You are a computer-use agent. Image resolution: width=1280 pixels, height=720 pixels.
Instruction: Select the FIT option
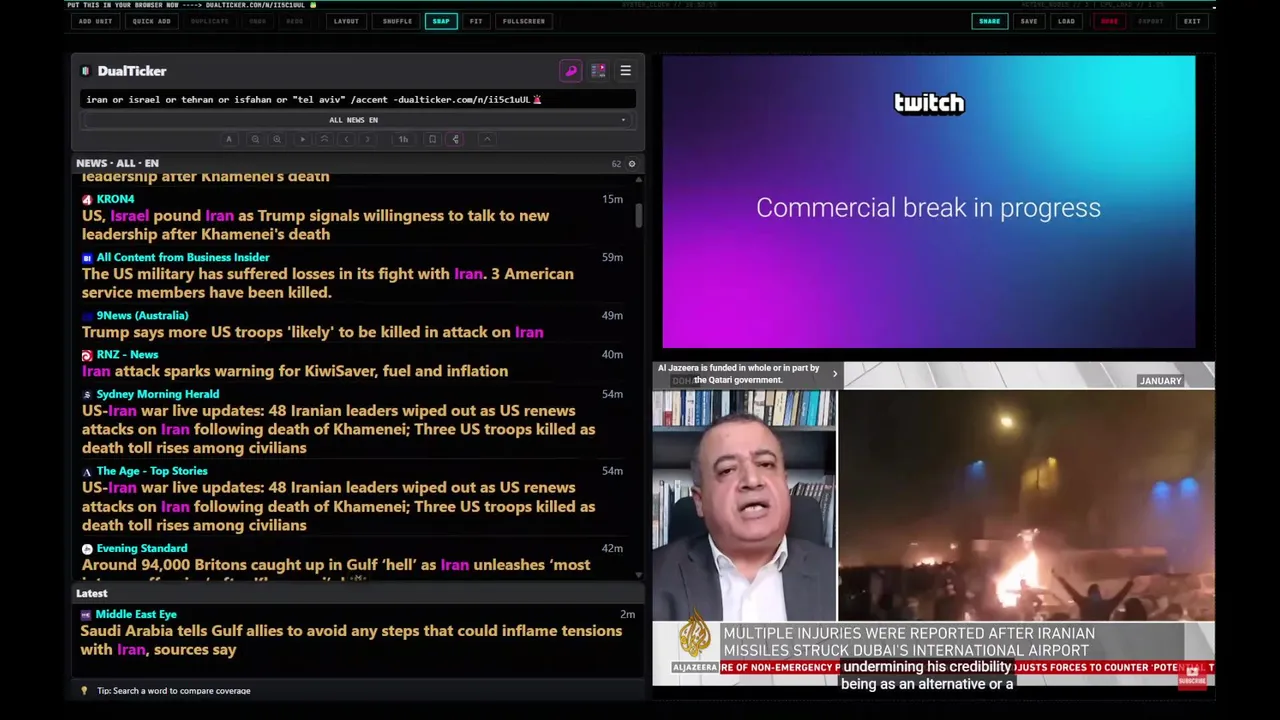point(476,21)
